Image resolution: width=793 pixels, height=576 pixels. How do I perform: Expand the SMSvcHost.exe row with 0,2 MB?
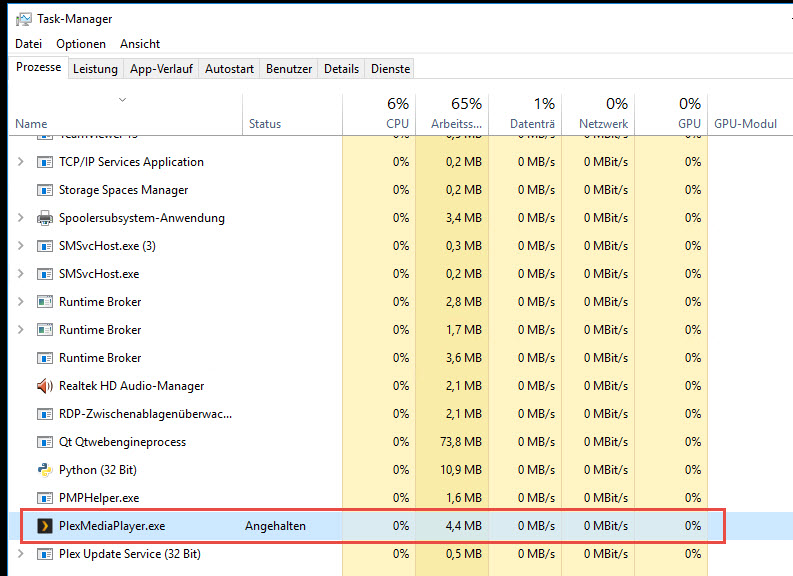click(21, 274)
